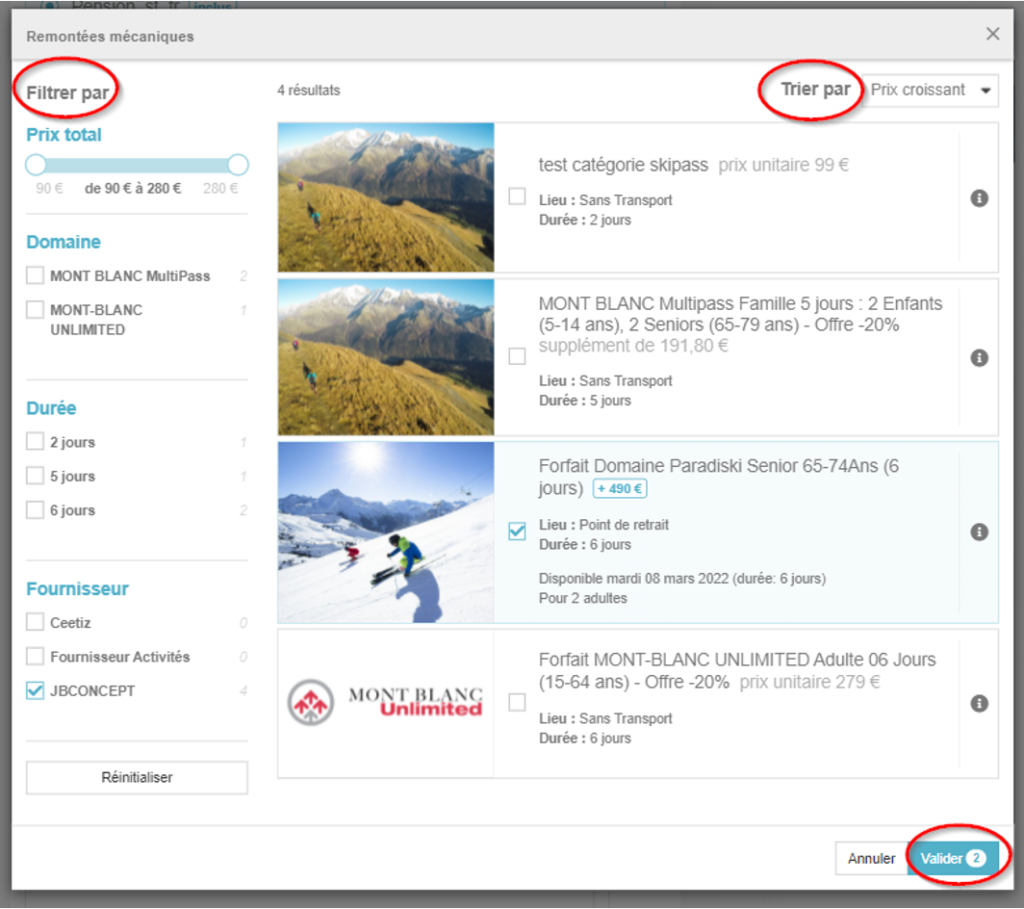Check the MONT BLANC MultiPass domain filter

click(x=35, y=276)
